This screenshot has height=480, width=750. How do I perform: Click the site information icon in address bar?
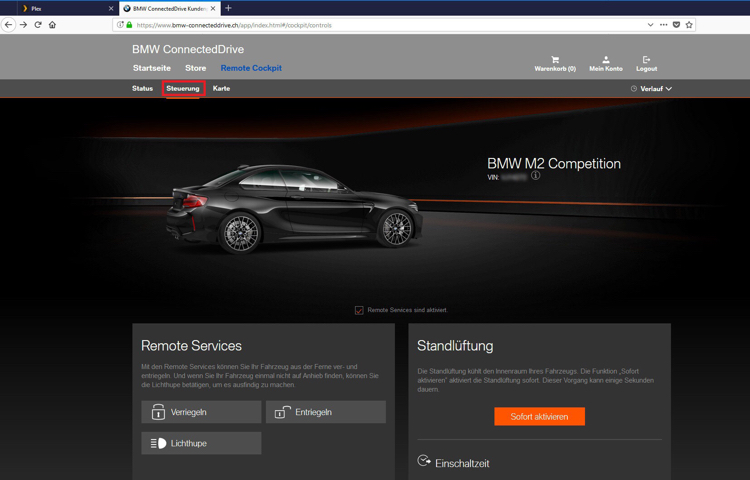click(120, 25)
